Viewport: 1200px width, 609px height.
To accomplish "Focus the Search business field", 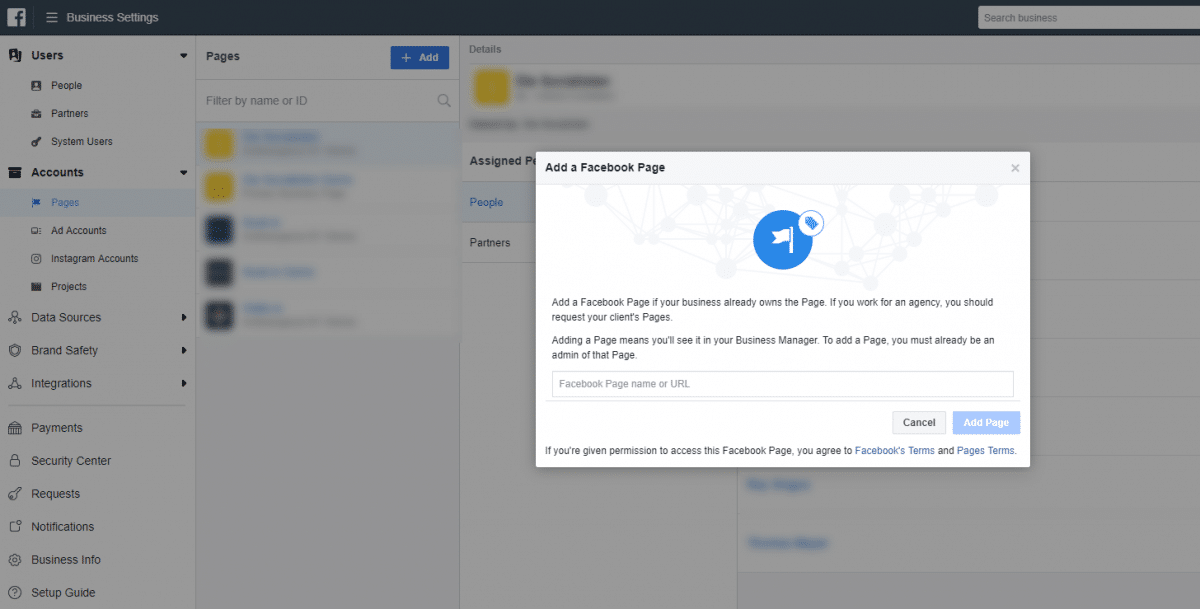I will [1087, 18].
